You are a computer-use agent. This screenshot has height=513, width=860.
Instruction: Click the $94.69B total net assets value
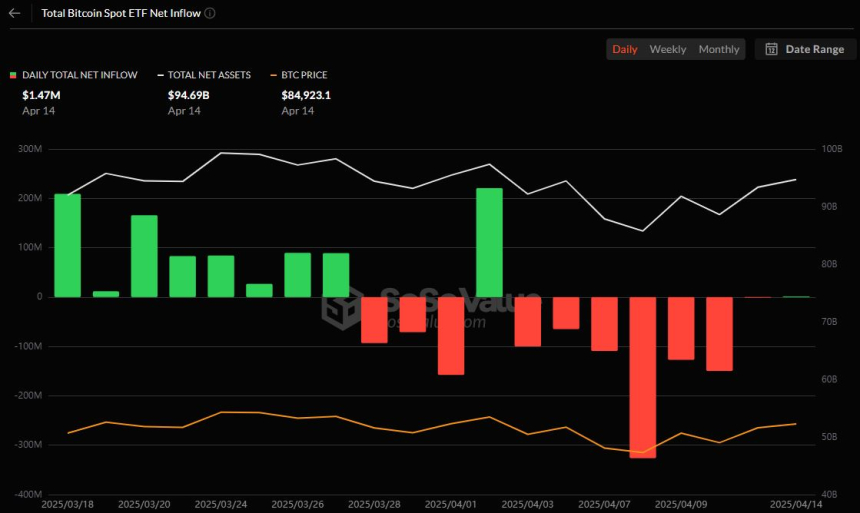189,95
